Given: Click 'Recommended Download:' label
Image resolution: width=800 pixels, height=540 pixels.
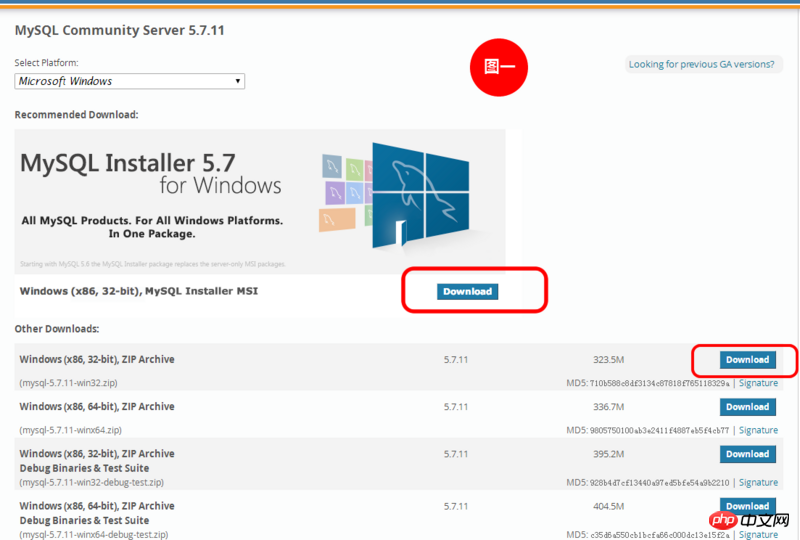Looking at the screenshot, I should point(76,114).
